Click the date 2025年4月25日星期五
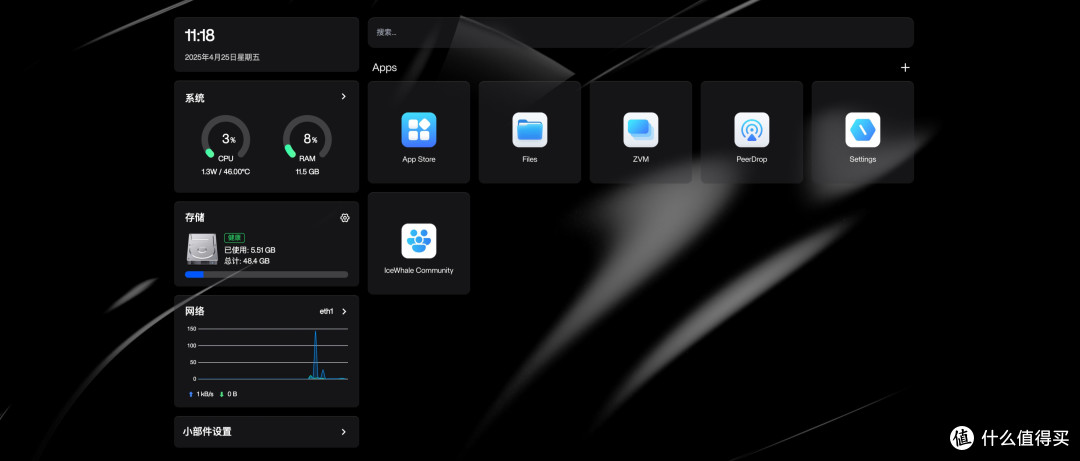This screenshot has width=1080, height=461. tap(222, 58)
